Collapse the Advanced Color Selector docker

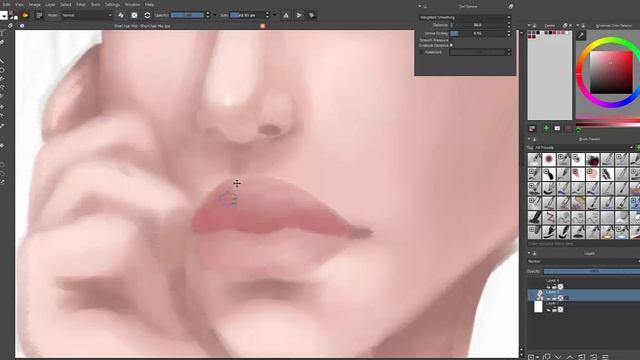[x=578, y=26]
